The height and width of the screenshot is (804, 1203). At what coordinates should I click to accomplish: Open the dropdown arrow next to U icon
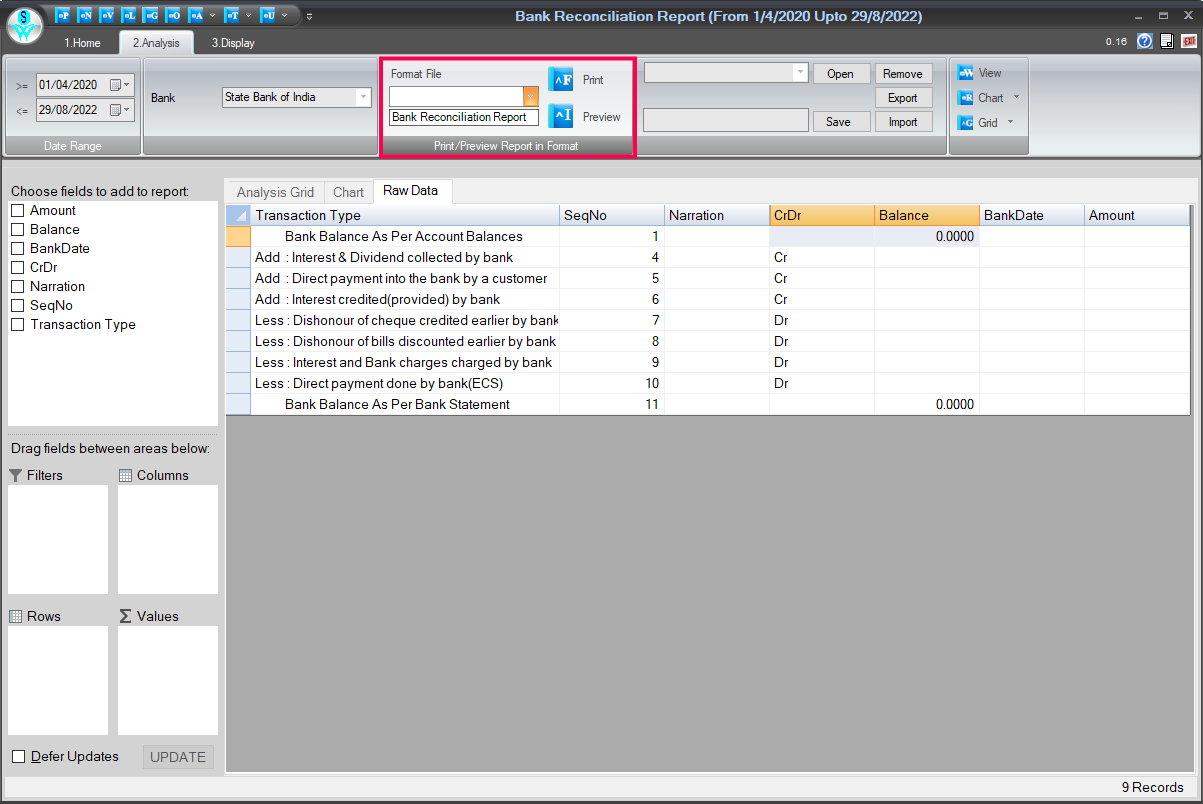tap(285, 15)
